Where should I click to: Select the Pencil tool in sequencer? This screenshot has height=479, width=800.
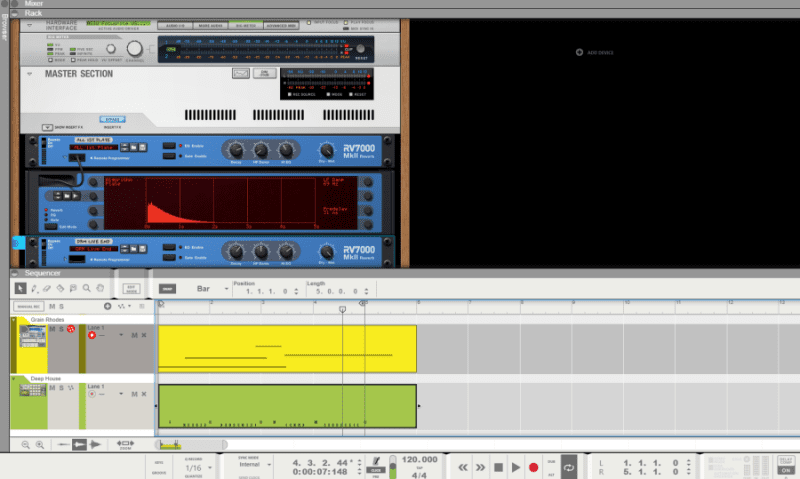click(x=34, y=288)
